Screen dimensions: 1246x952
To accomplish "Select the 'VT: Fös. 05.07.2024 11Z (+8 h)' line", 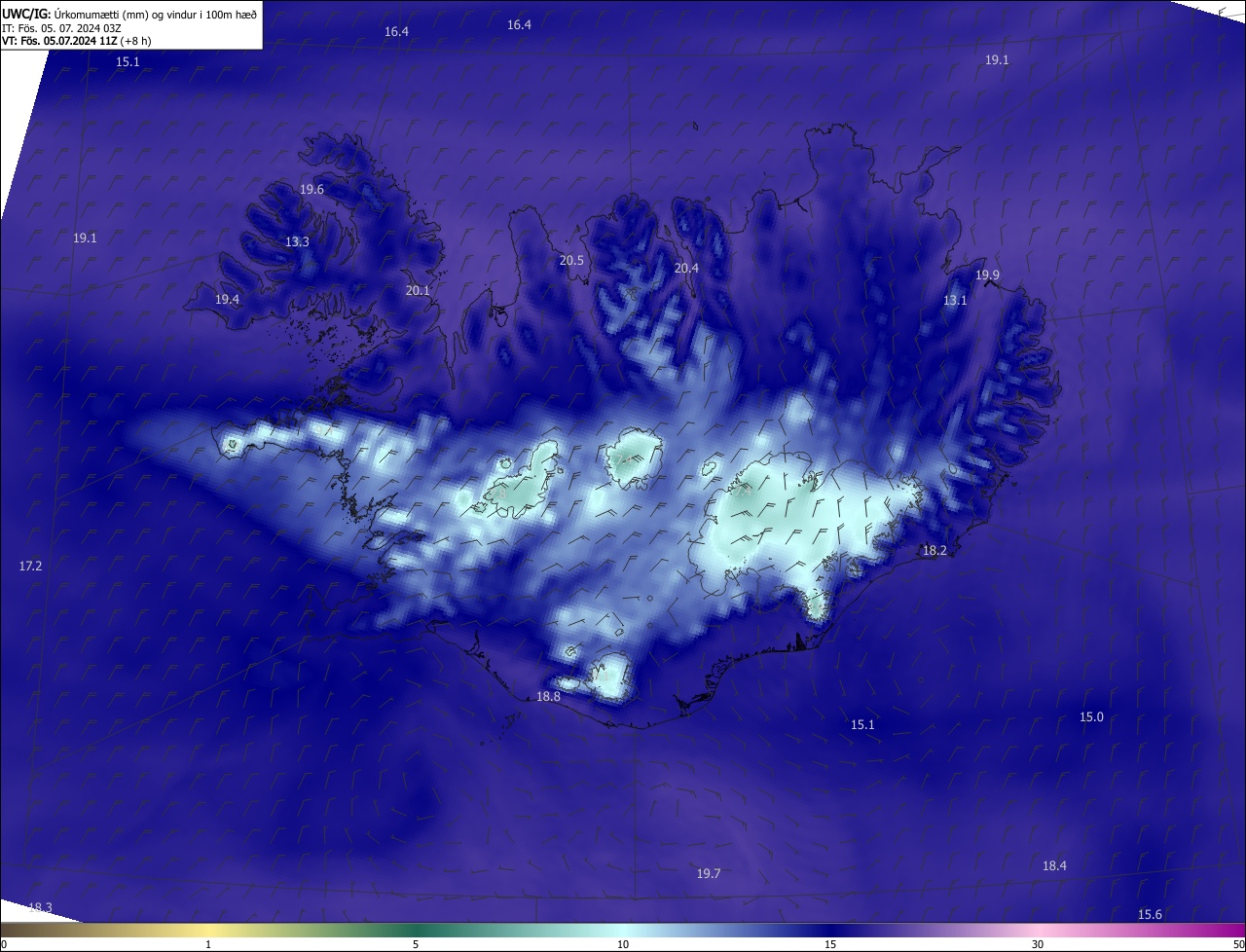I will coord(76,40).
